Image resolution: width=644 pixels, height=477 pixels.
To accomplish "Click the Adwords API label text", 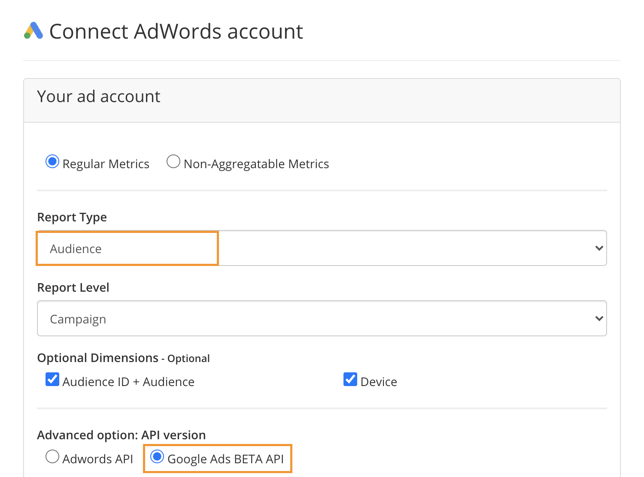I will (98, 459).
